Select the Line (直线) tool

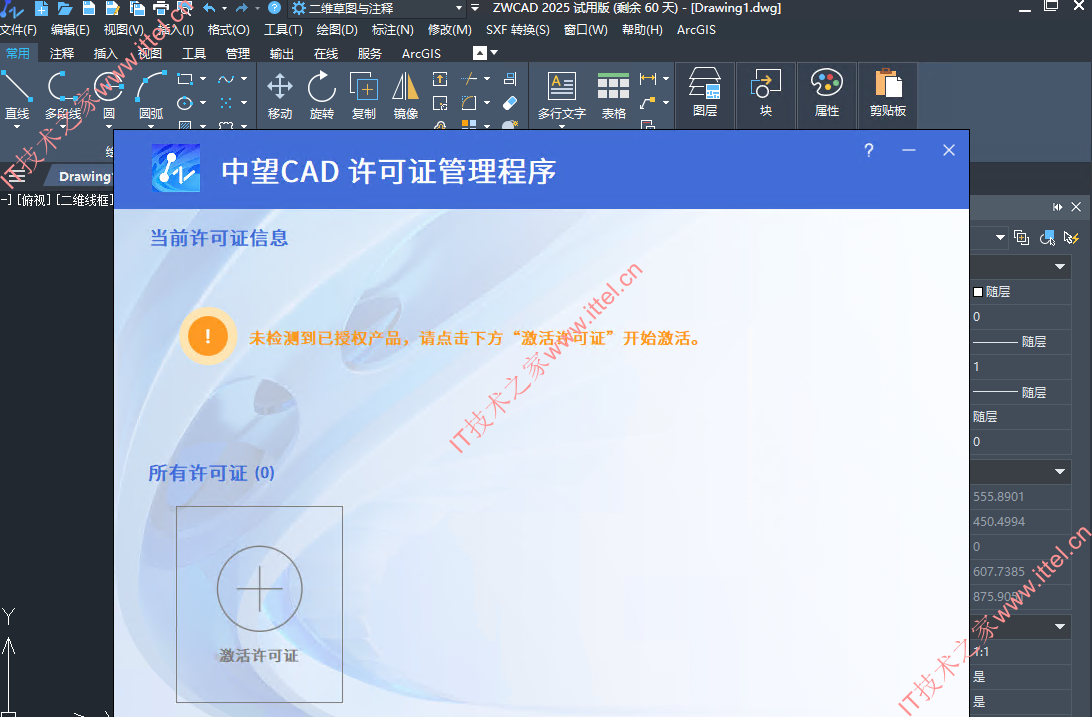[x=17, y=95]
